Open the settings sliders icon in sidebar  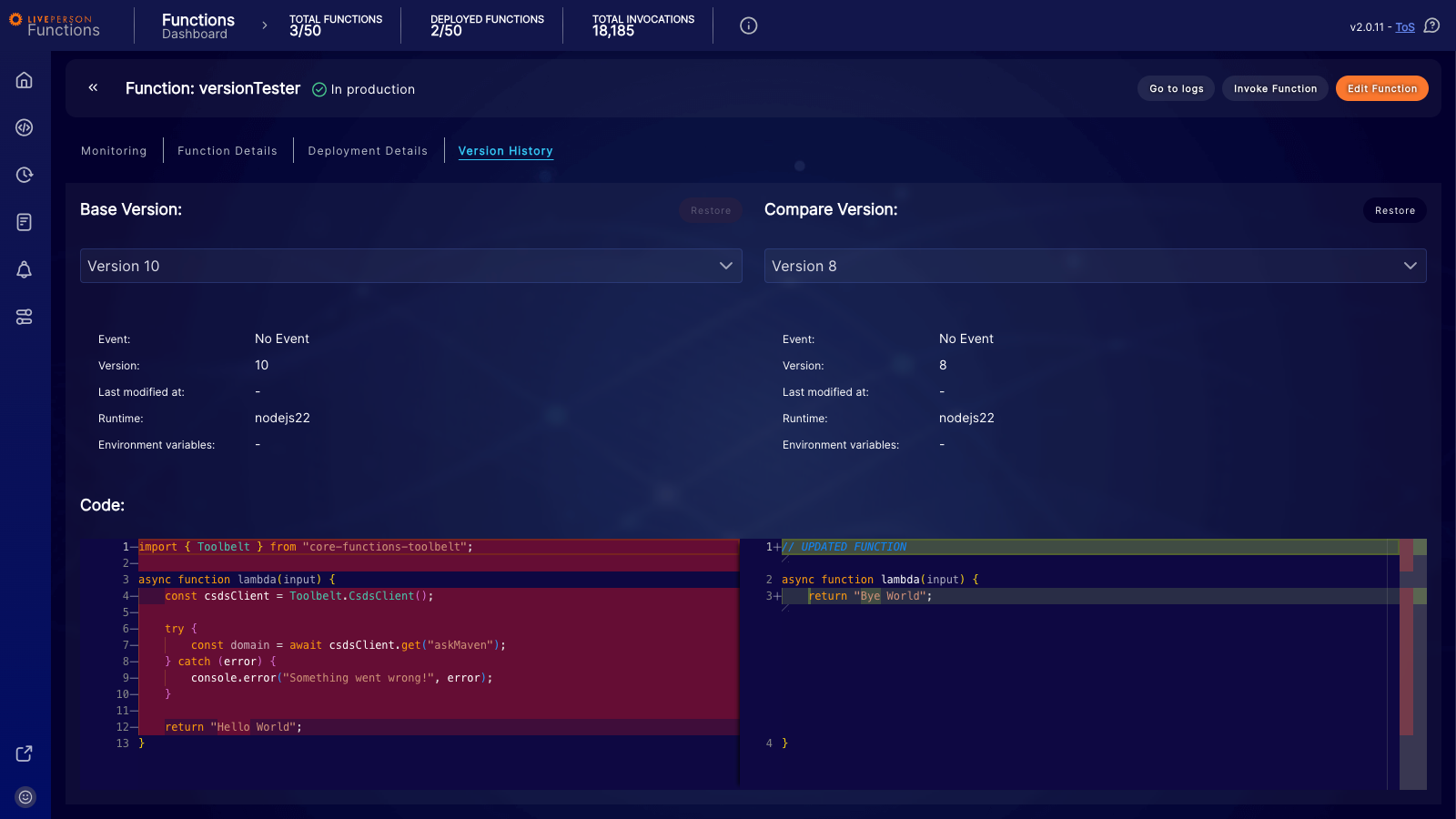(x=24, y=317)
